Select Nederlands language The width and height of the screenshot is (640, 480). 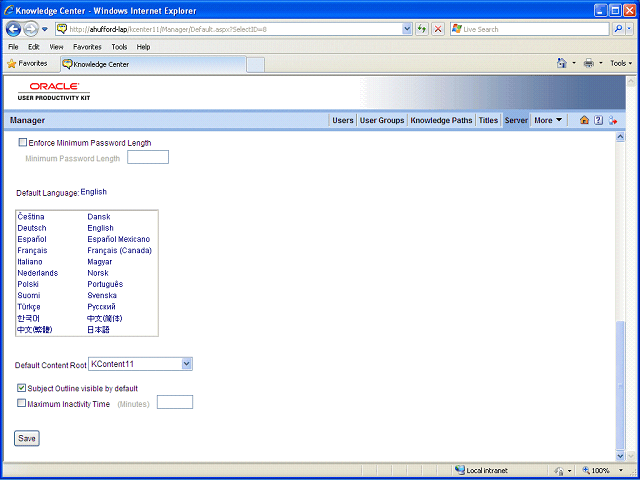[x=38, y=273]
